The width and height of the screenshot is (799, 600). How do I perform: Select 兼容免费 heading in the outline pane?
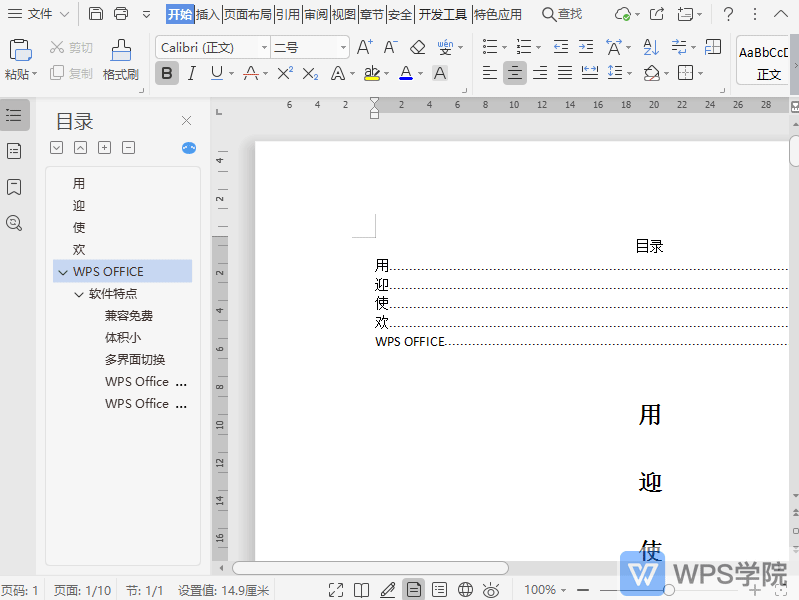(129, 316)
